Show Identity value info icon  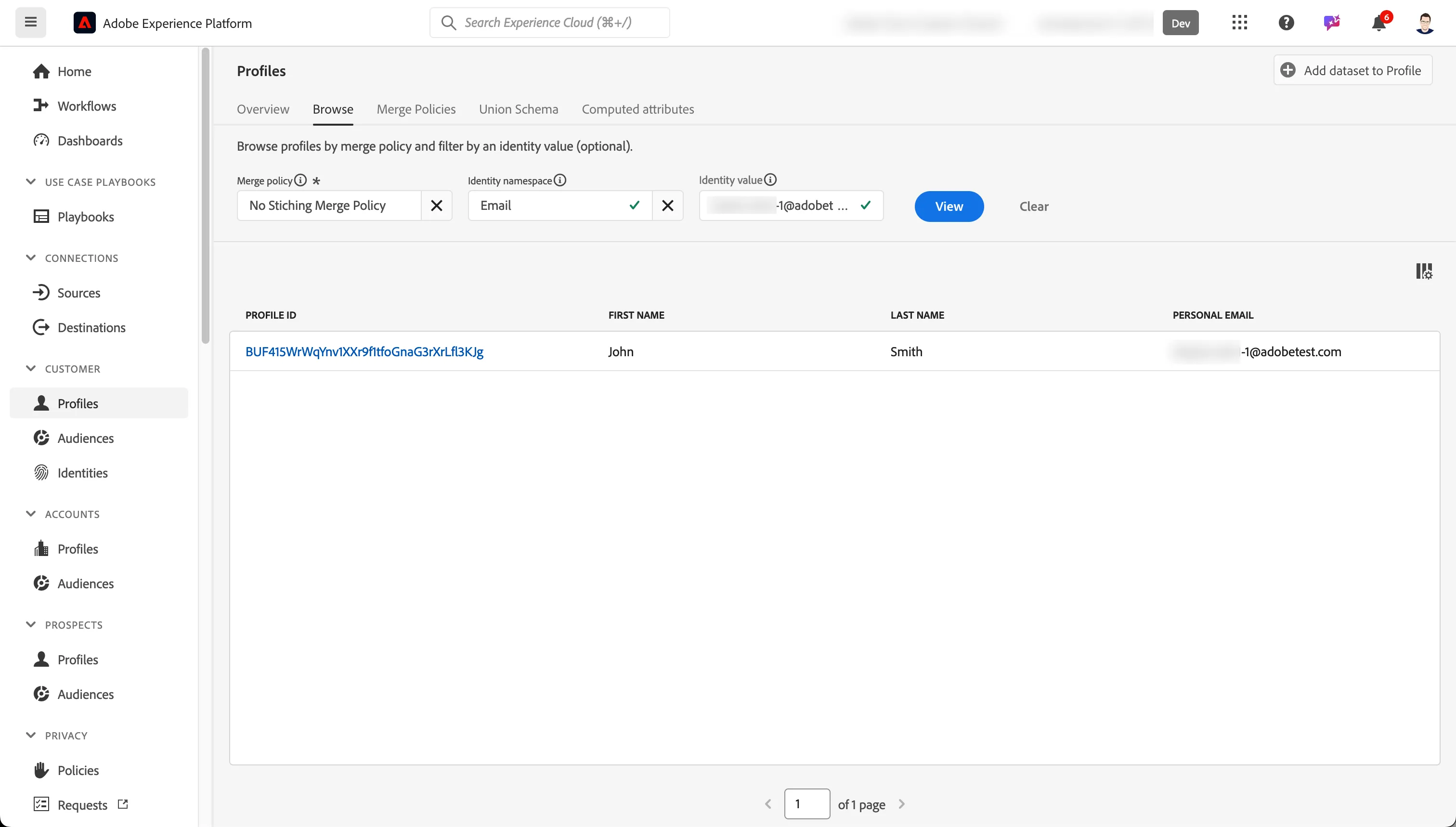pos(770,180)
